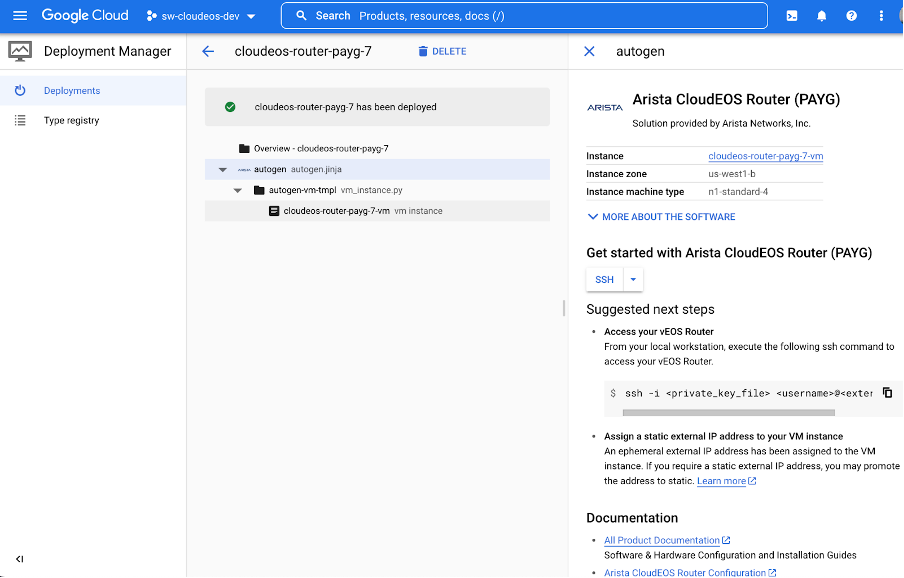Viewport: 904px width, 578px height.
Task: Click the panel divider resize handle
Action: click(564, 308)
